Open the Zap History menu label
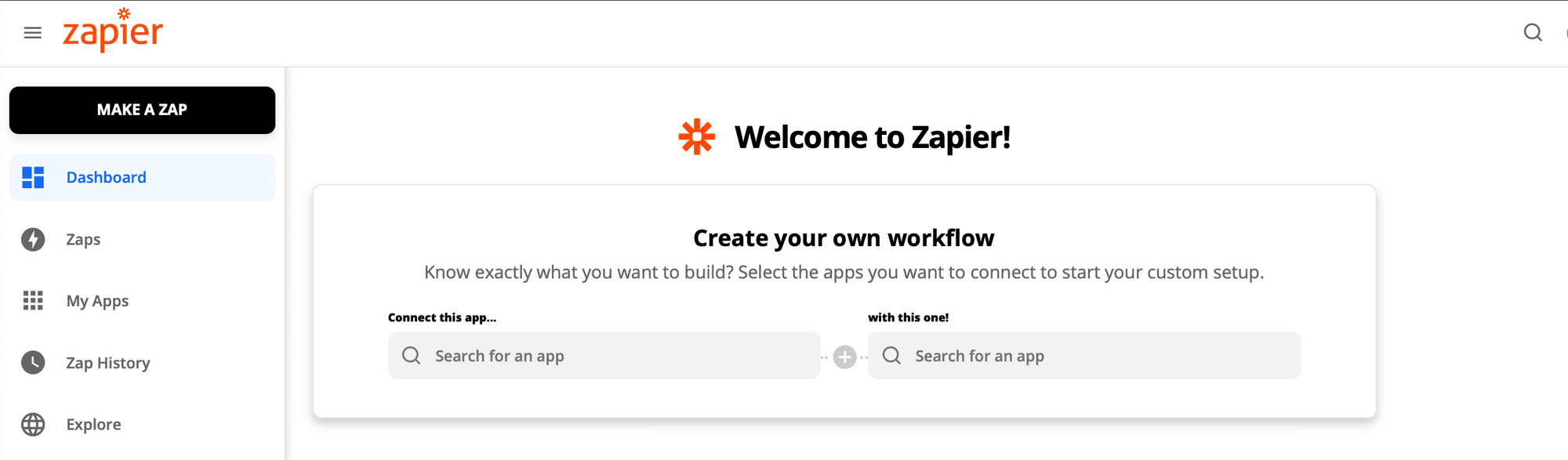This screenshot has height=460, width=1568. [x=107, y=363]
